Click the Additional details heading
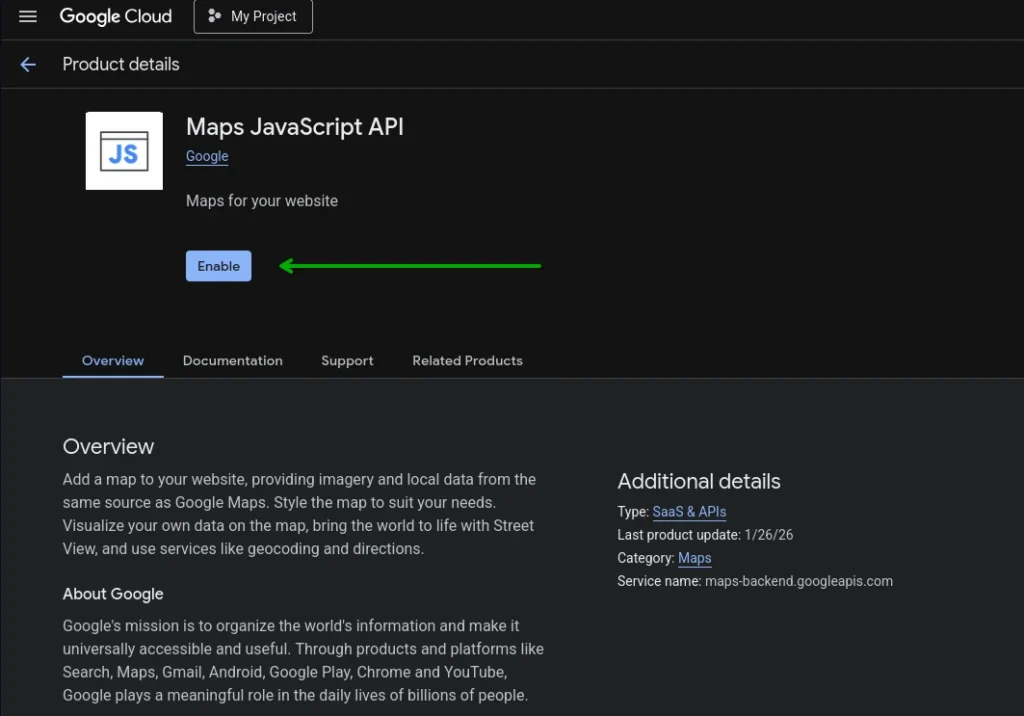This screenshot has width=1024, height=716. point(698,481)
